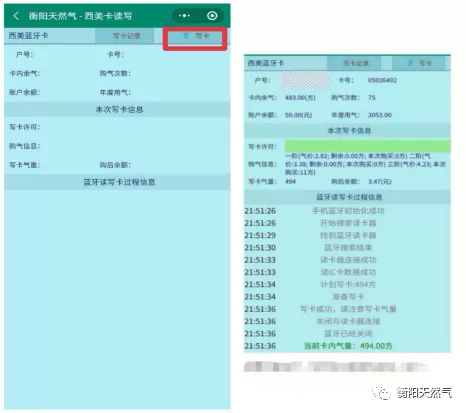The width and height of the screenshot is (466, 413).
Task: Click the WeChat logo watermark icon
Action: (381, 393)
